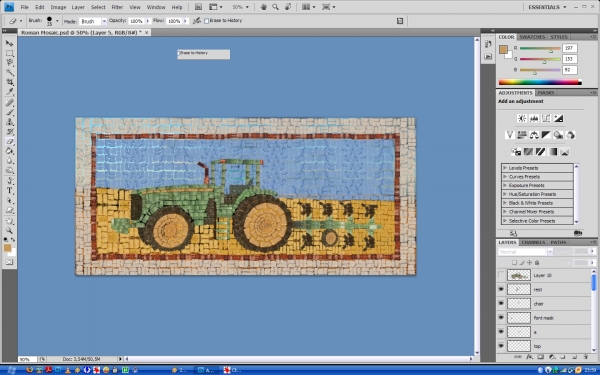Hide the 'font mask' layer
600x375 pixels.
[x=501, y=318]
